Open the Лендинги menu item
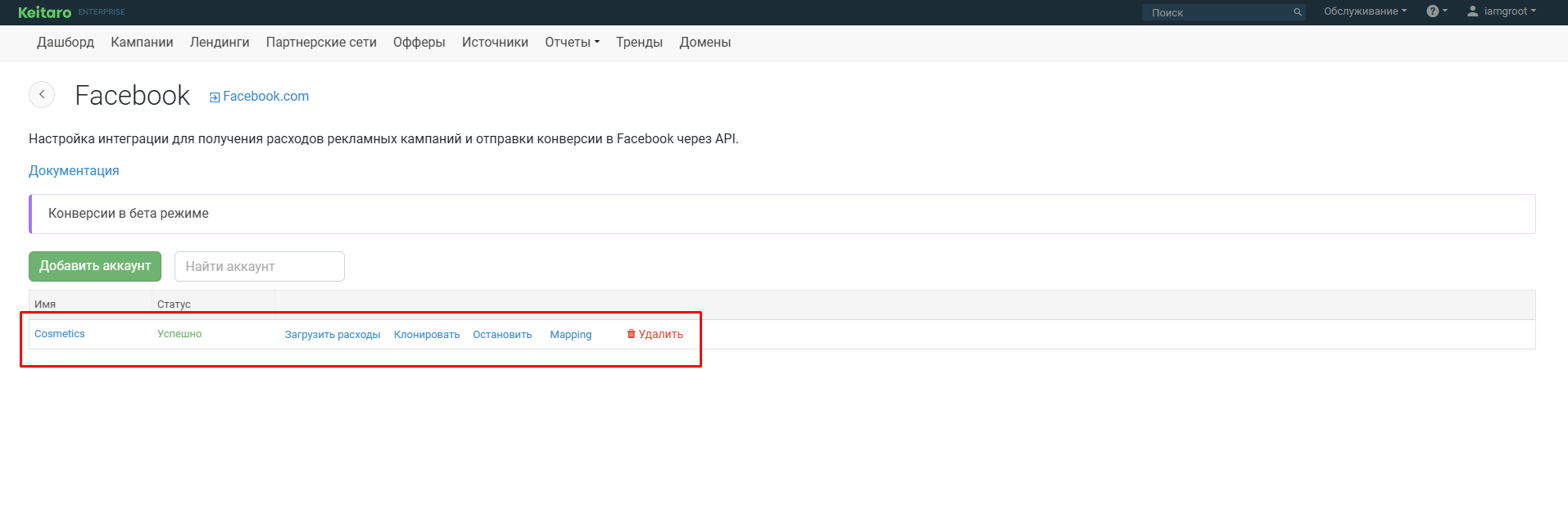 220,43
